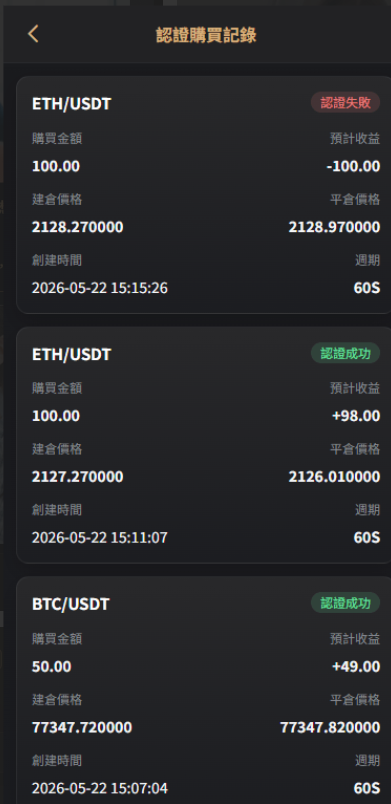This screenshot has height=804, width=391.
Task: Click opening price 2128.270000
Action: tap(77, 227)
